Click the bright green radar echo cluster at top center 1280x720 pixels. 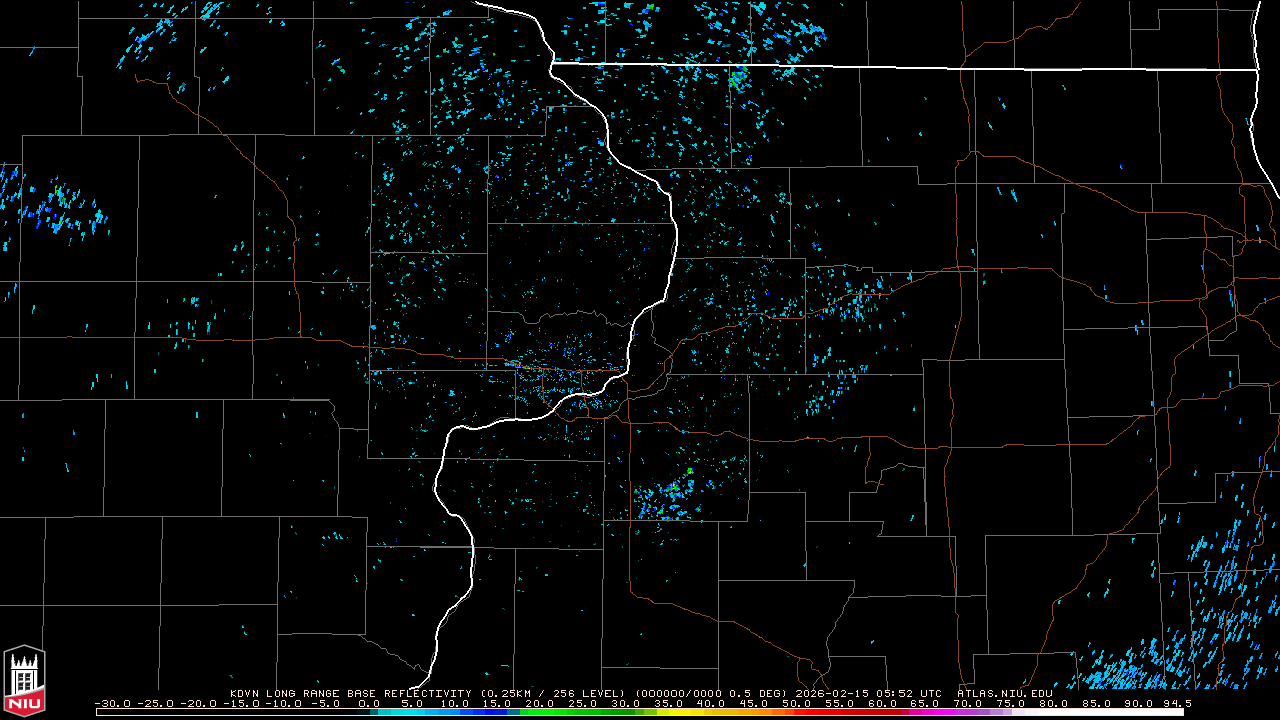coord(739,77)
